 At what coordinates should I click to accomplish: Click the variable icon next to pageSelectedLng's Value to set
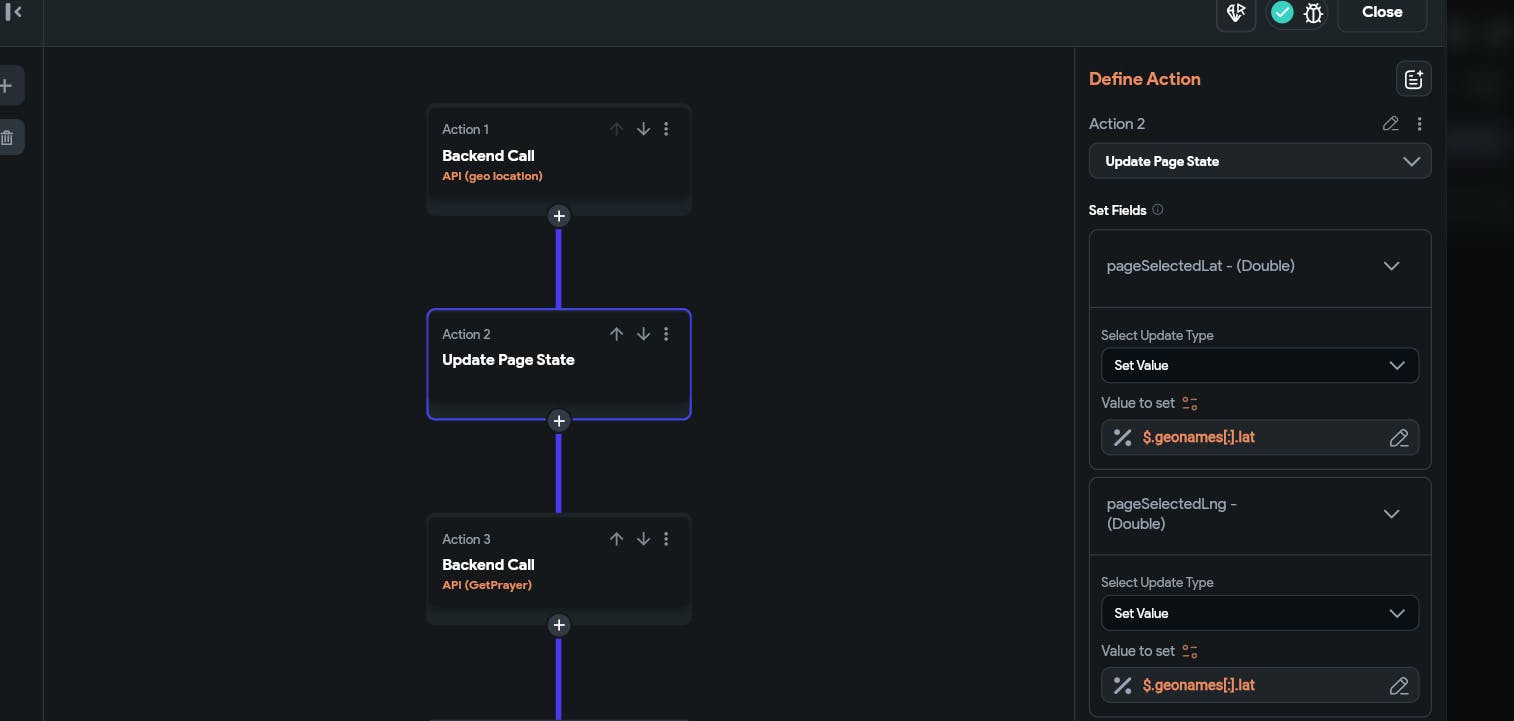[1190, 651]
